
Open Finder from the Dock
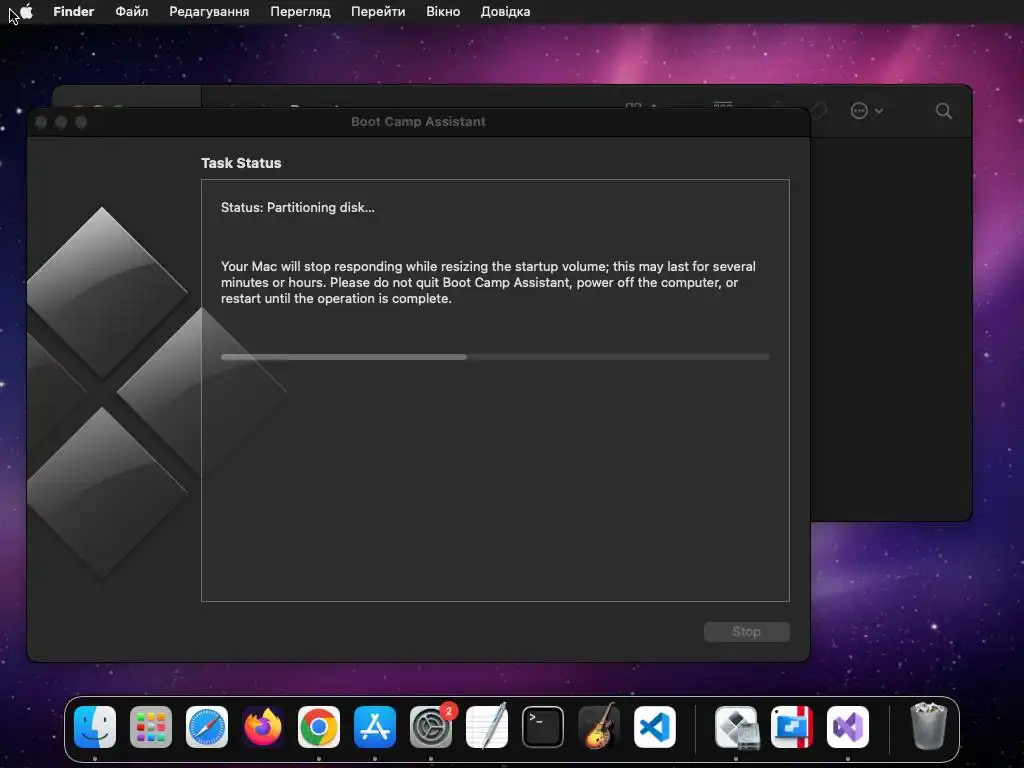(95, 727)
